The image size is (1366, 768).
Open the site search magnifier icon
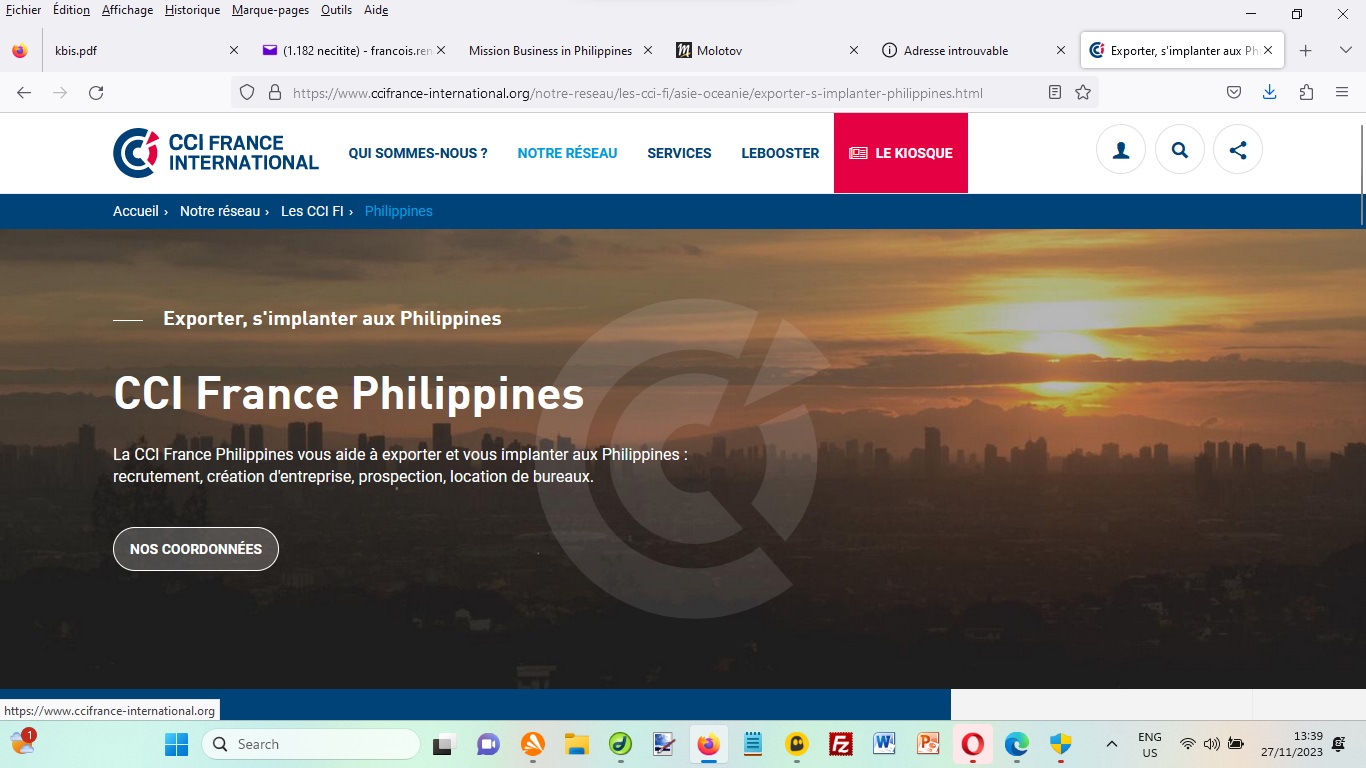(x=1180, y=151)
